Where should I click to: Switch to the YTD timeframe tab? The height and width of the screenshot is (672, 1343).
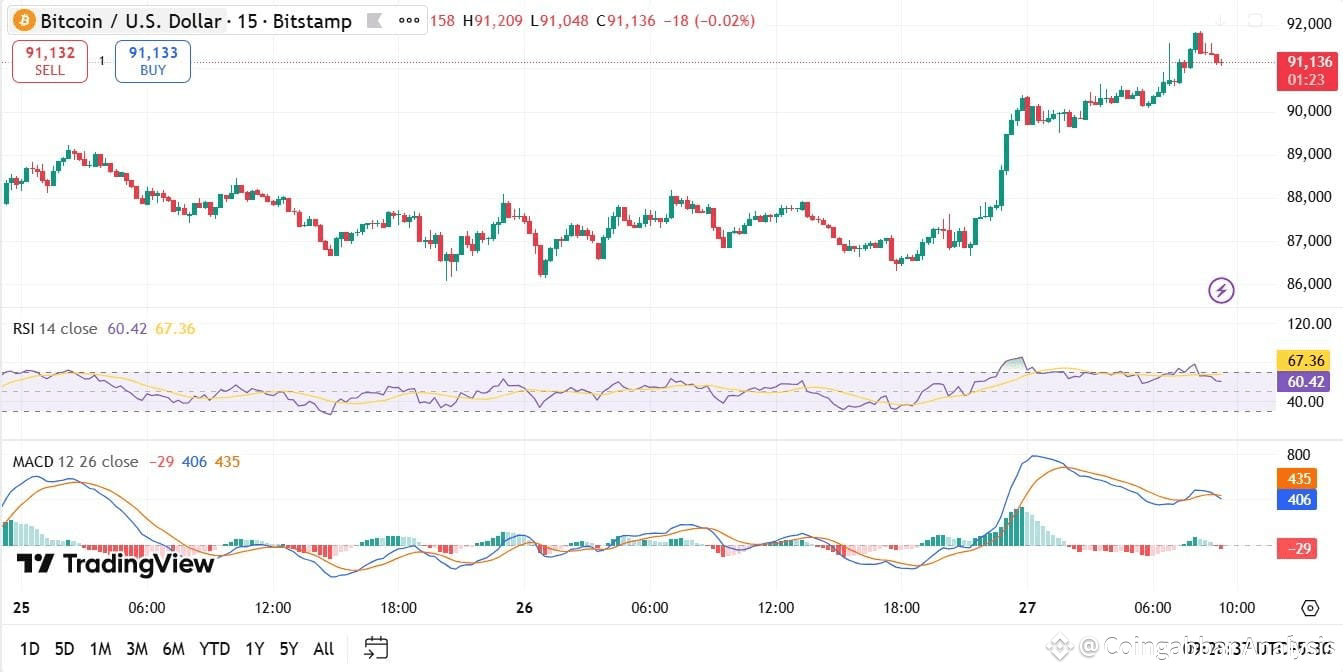[214, 649]
